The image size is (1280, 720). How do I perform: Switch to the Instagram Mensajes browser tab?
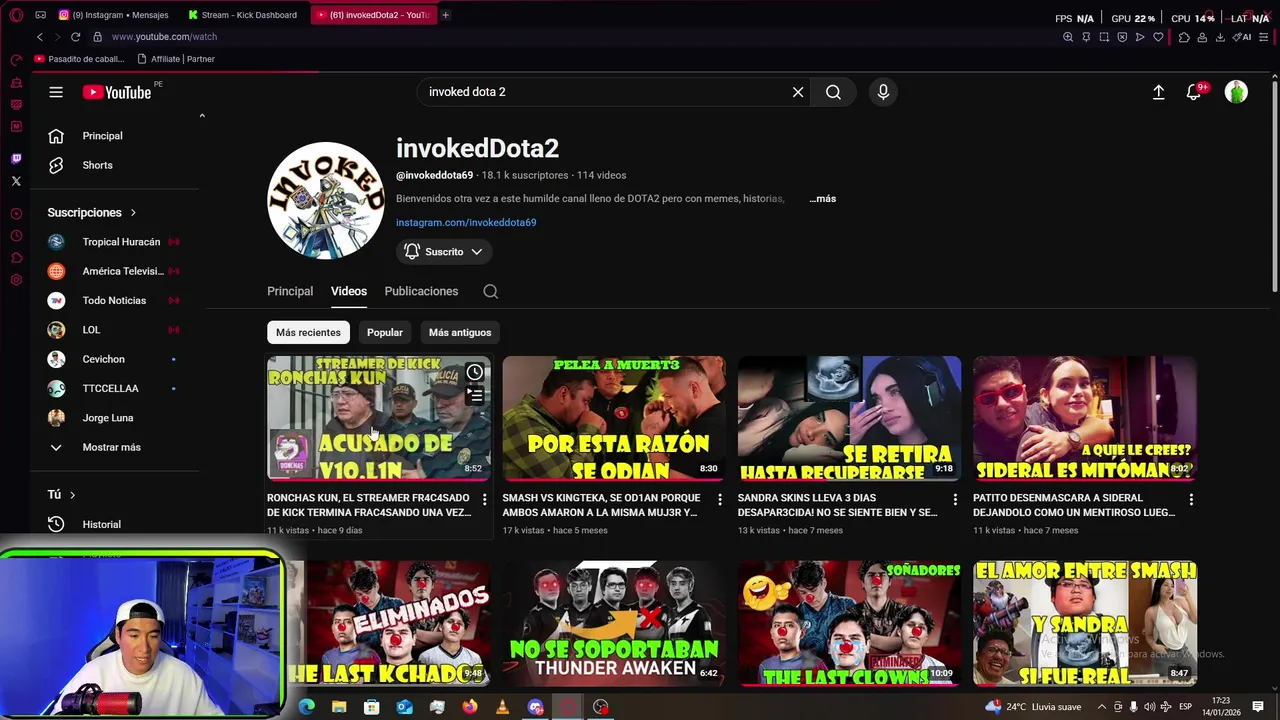point(115,15)
